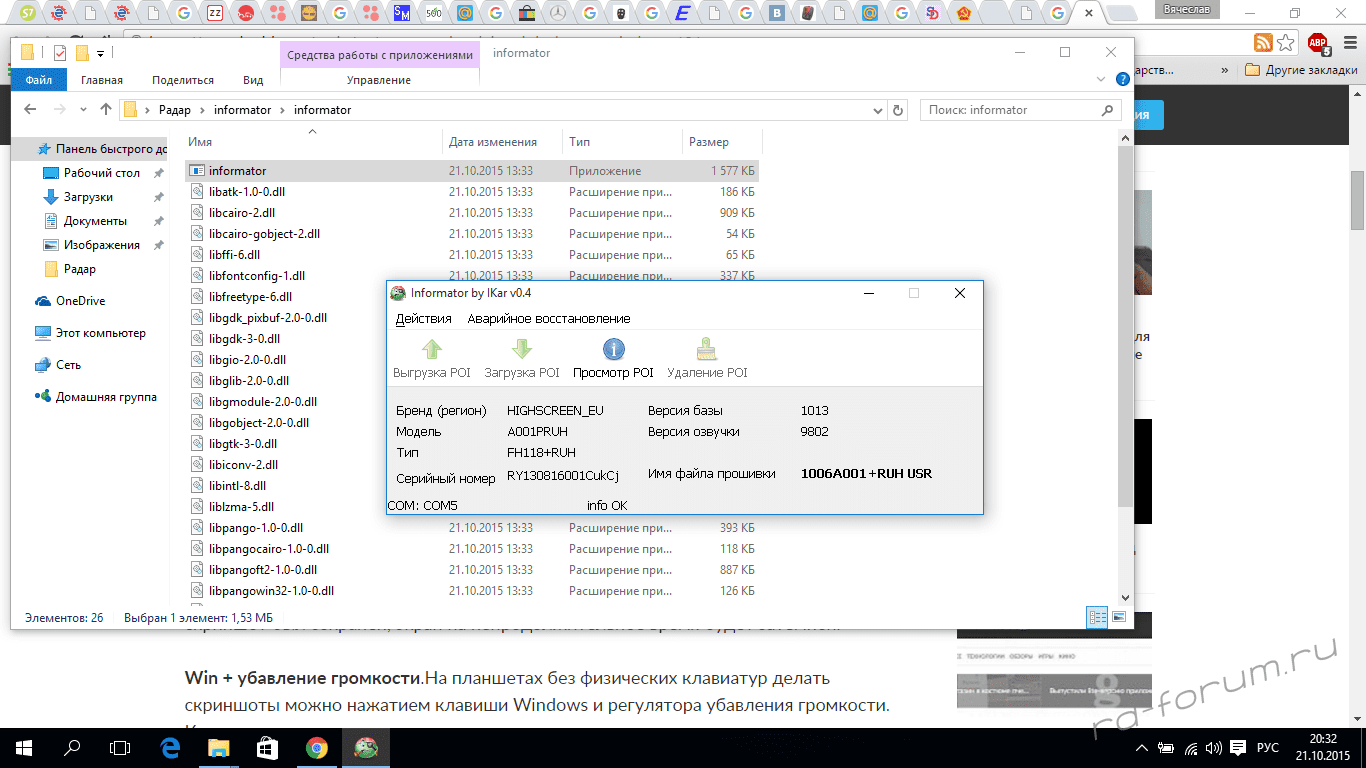Open Quick Access Toolbar customize dropdown

101,53
